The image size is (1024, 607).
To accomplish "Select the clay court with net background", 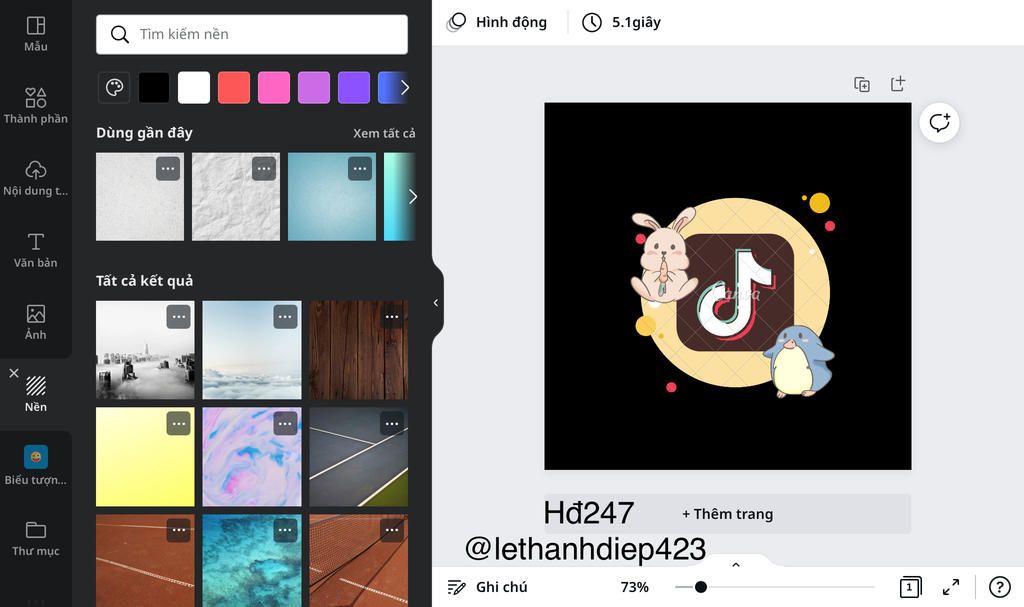I will pos(359,561).
